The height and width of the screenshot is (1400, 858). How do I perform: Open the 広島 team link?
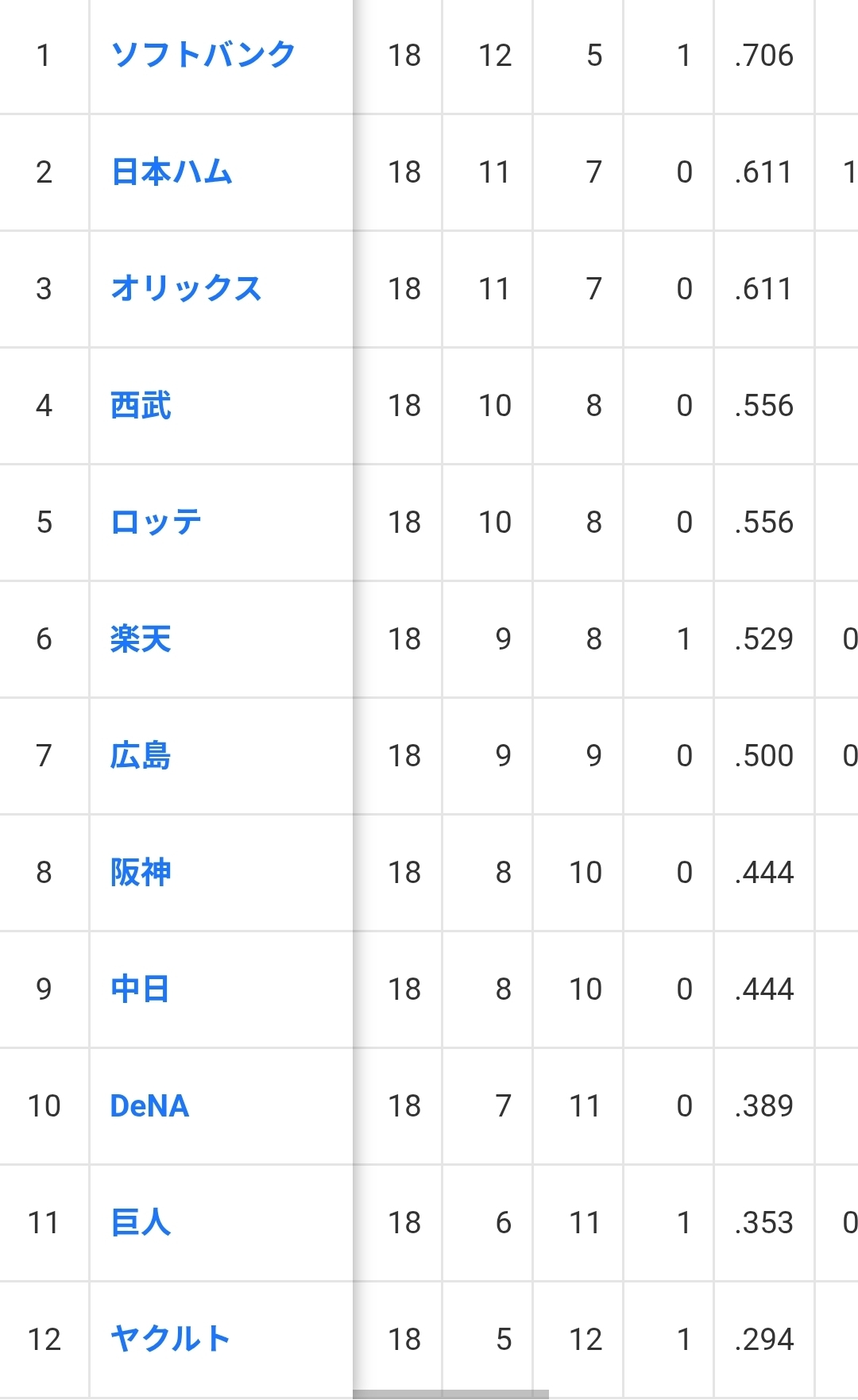[x=141, y=755]
